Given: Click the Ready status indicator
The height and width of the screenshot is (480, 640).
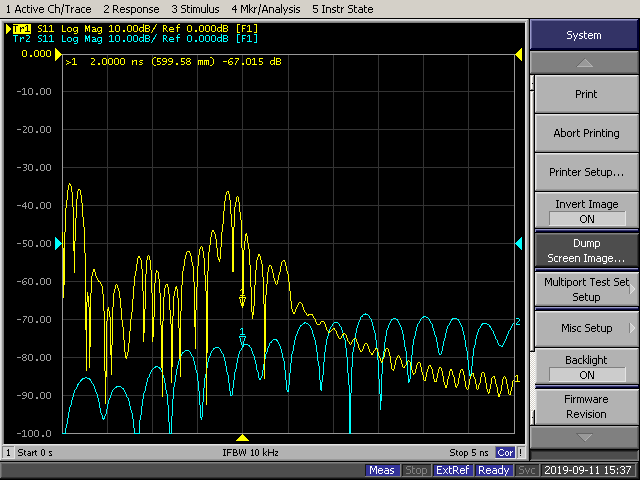Looking at the screenshot, I should point(493,470).
